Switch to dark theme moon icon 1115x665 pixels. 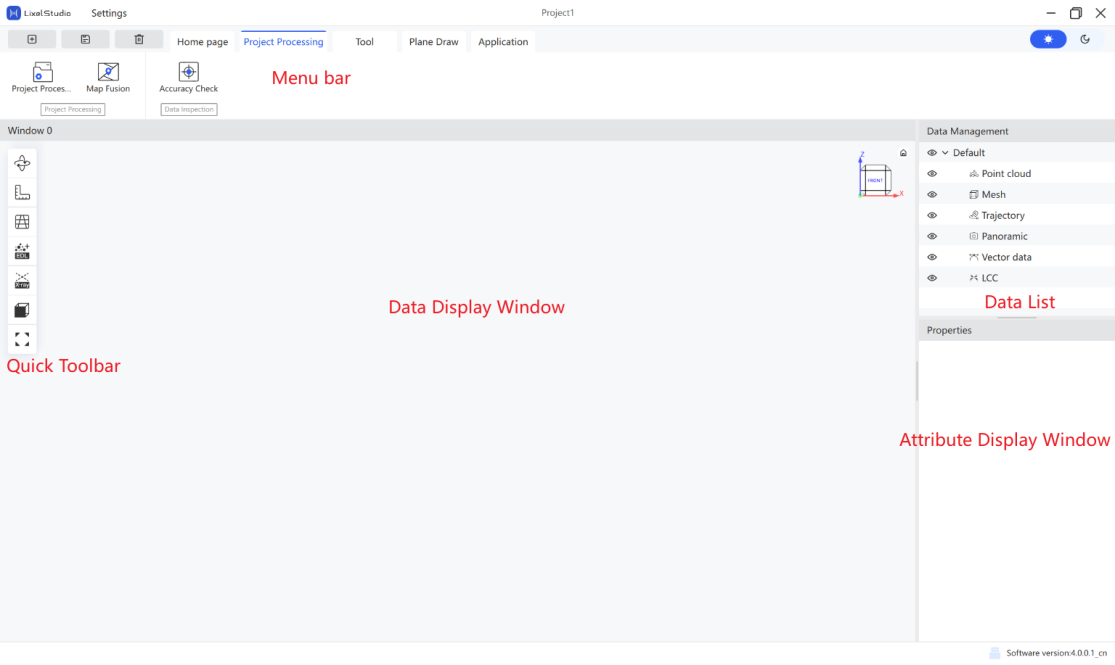coord(1085,39)
